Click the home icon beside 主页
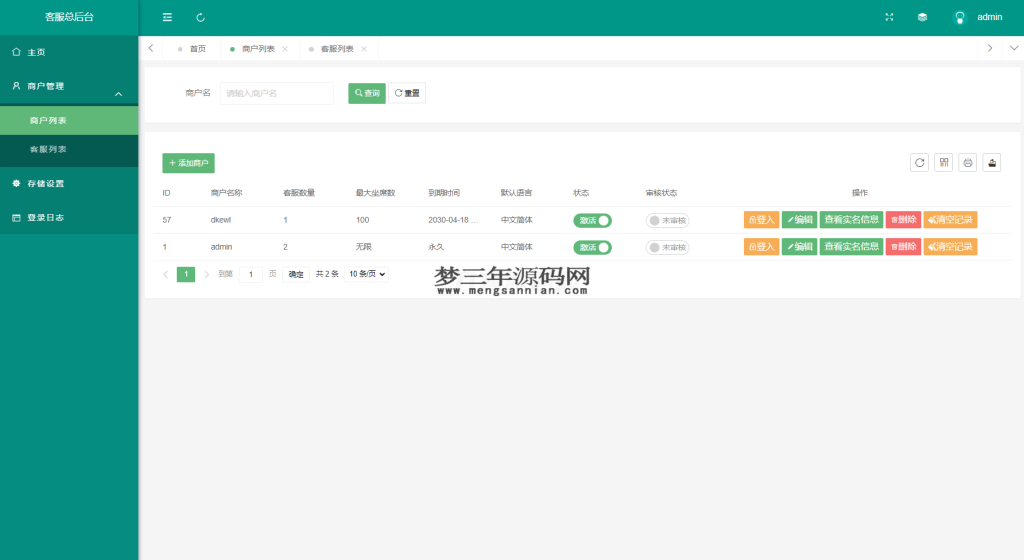The width and height of the screenshot is (1024, 560). point(16,52)
